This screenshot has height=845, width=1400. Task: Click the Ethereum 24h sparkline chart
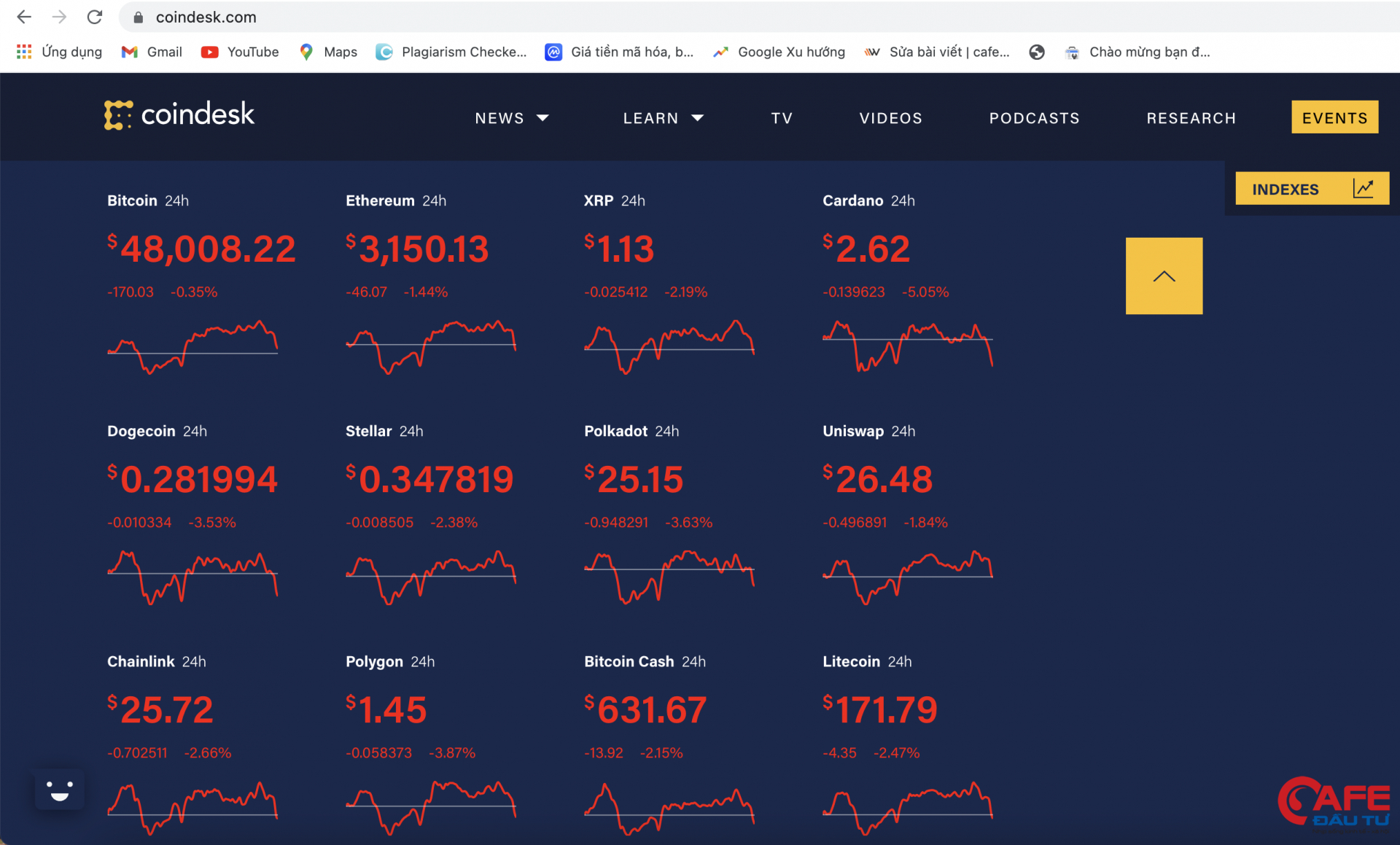[x=431, y=347]
